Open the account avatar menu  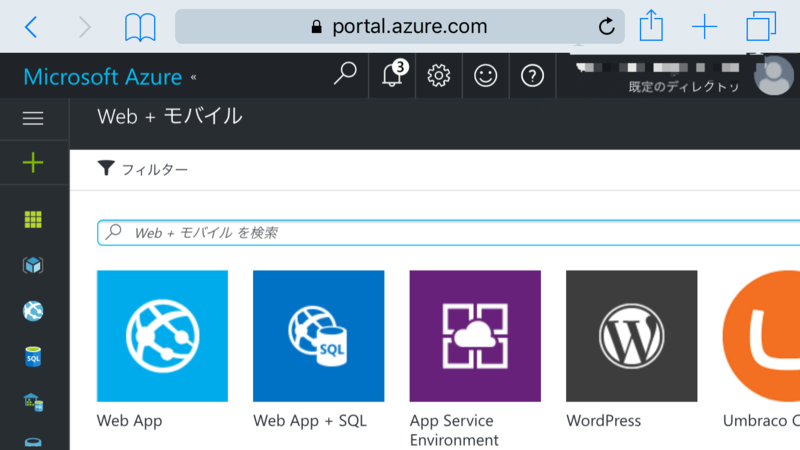coord(774,76)
